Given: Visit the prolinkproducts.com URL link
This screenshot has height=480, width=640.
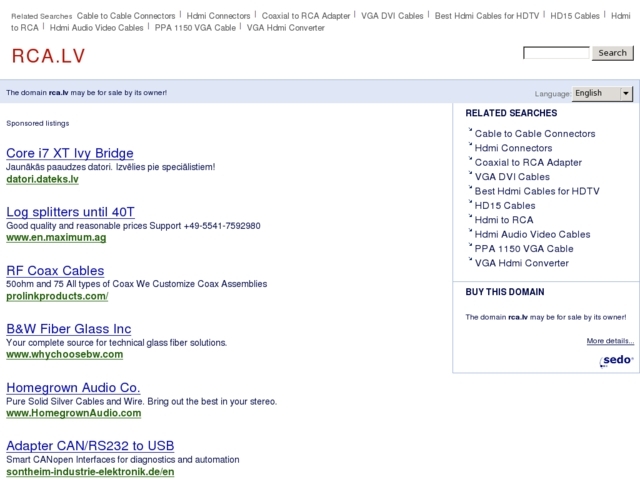Looking at the screenshot, I should tap(57, 296).
